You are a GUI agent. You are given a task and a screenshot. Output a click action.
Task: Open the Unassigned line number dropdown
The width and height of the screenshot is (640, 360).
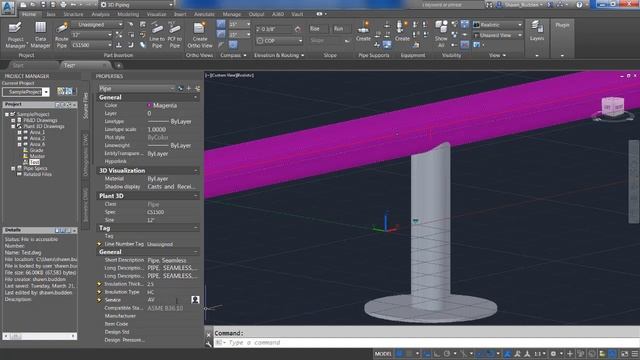[x=98, y=24]
